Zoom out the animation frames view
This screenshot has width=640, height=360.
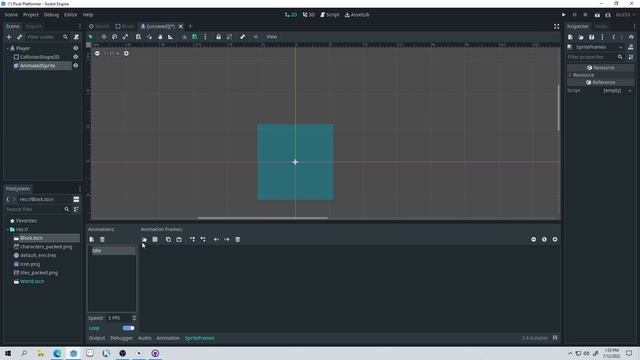click(533, 240)
